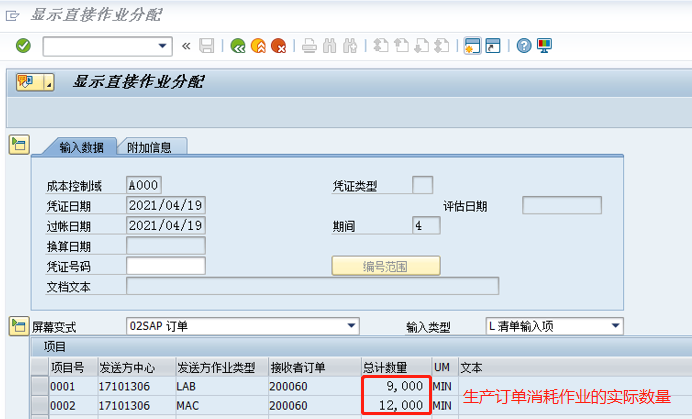Image resolution: width=692 pixels, height=419 pixels.
Task: Click the 凭证日期 date field
Action: pos(166,205)
